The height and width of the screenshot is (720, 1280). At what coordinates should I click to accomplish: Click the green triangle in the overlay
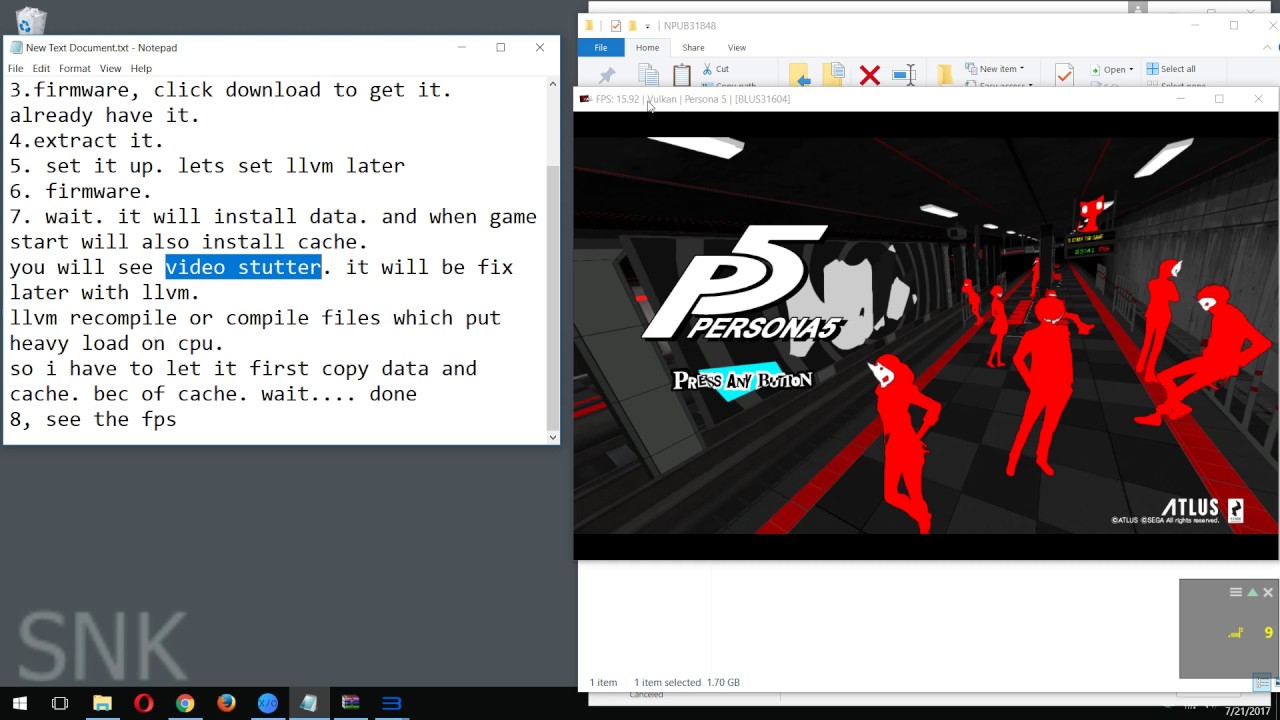1252,592
